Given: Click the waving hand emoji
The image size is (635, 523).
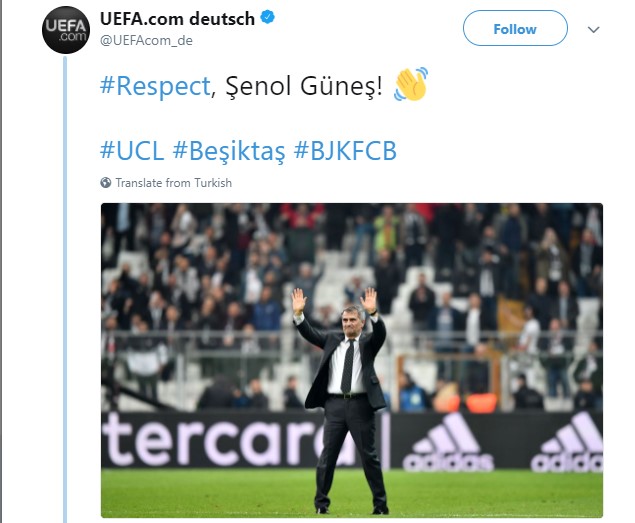Looking at the screenshot, I should [410, 85].
